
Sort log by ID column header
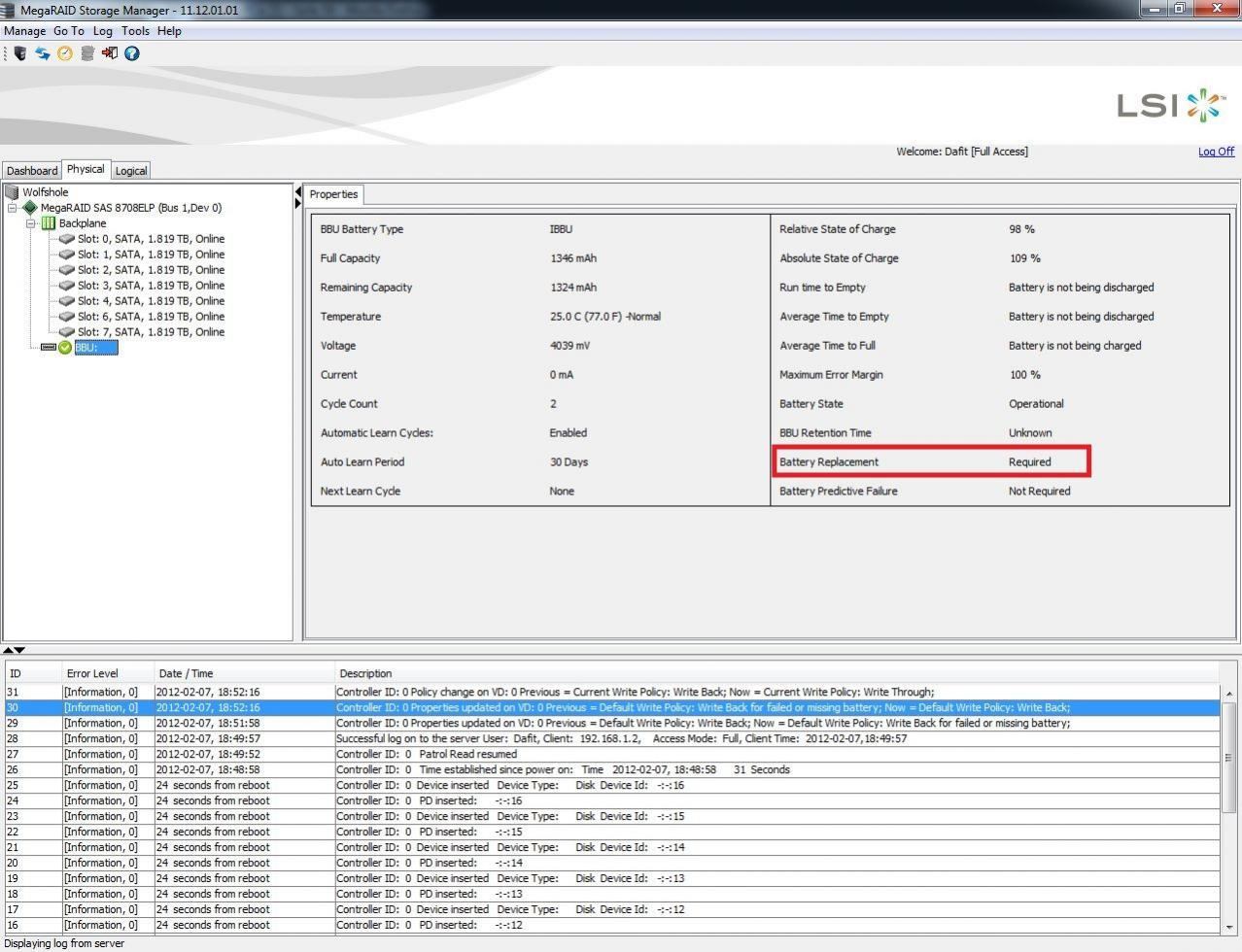pyautogui.click(x=32, y=673)
